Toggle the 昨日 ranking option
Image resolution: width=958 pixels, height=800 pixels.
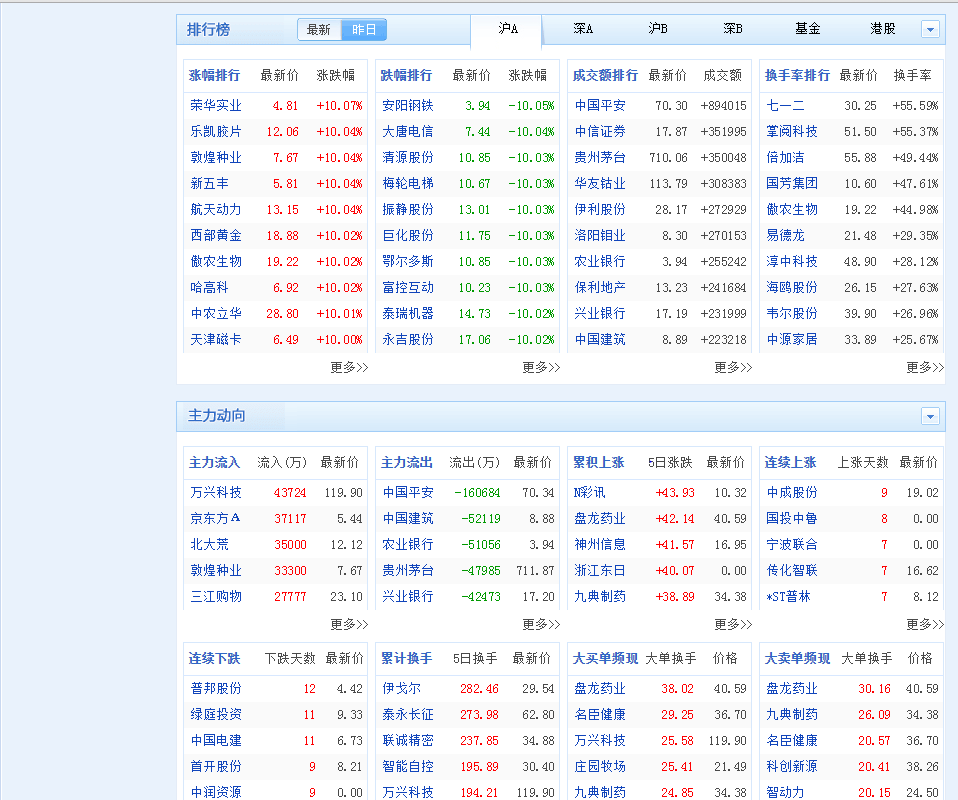(364, 30)
